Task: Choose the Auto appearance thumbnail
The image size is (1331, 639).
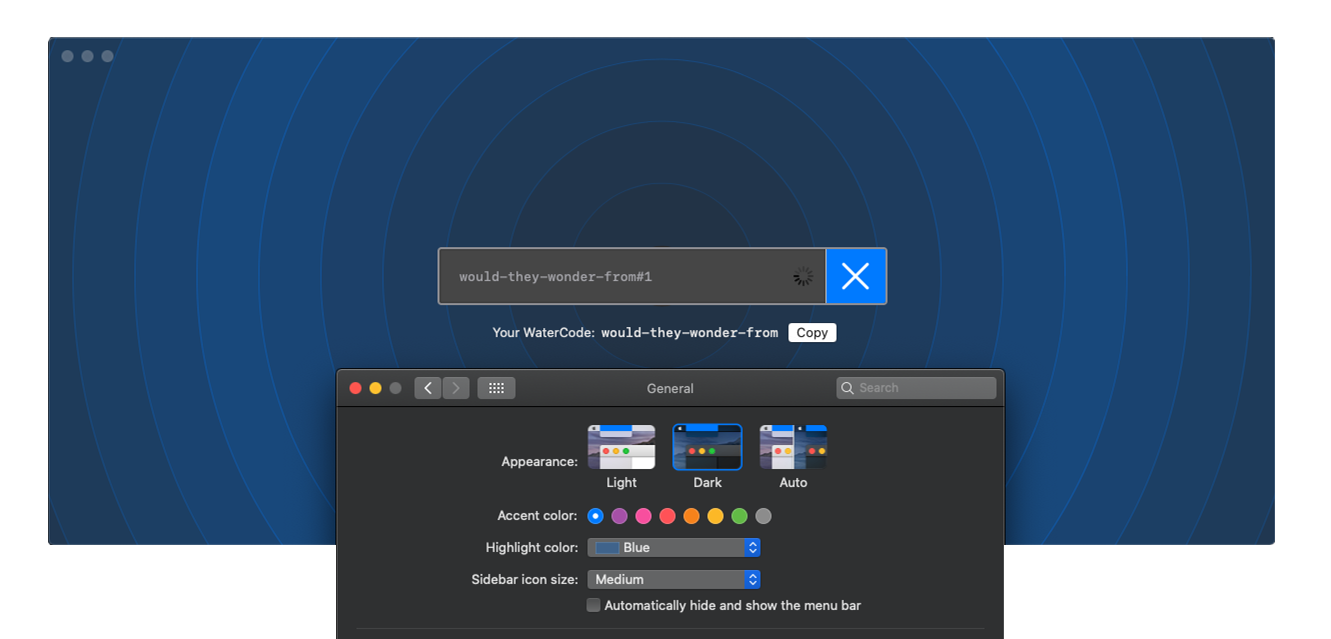Action: coord(793,447)
